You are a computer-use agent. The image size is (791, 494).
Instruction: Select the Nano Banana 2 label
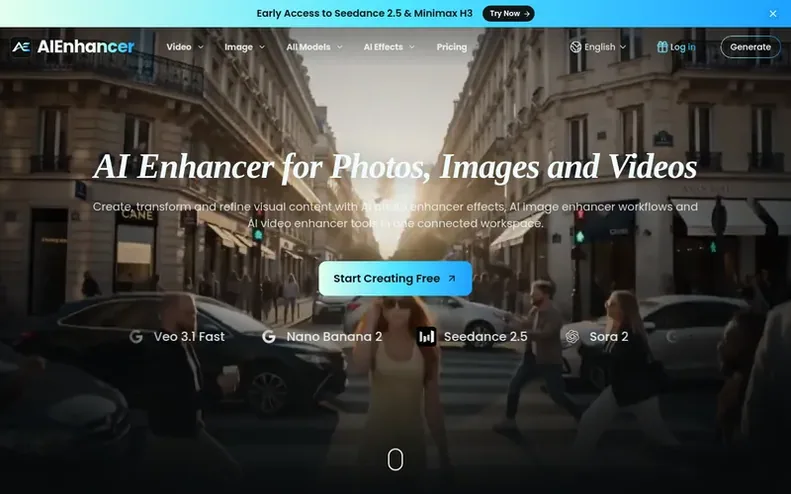click(334, 337)
